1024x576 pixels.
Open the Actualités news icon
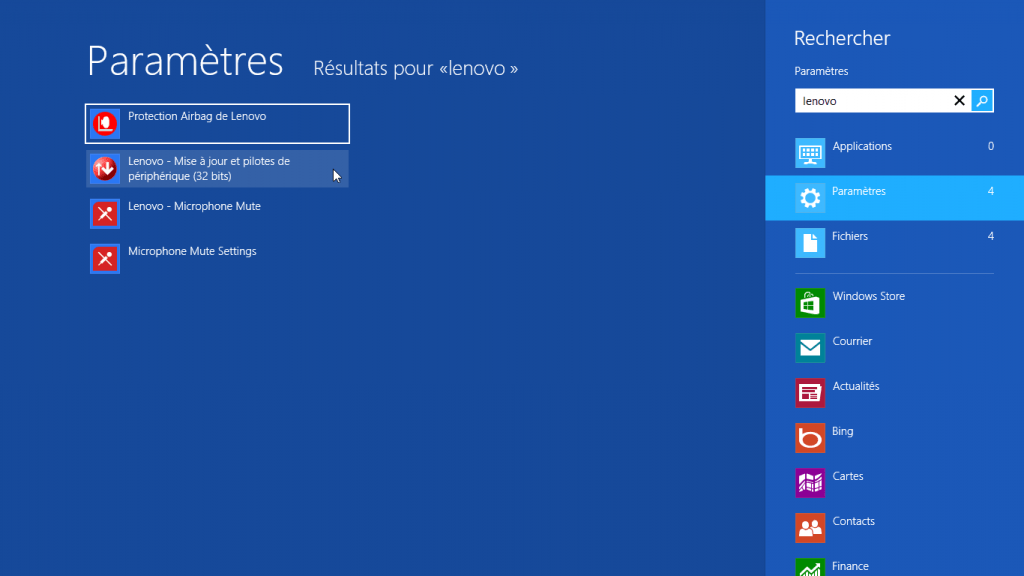810,393
